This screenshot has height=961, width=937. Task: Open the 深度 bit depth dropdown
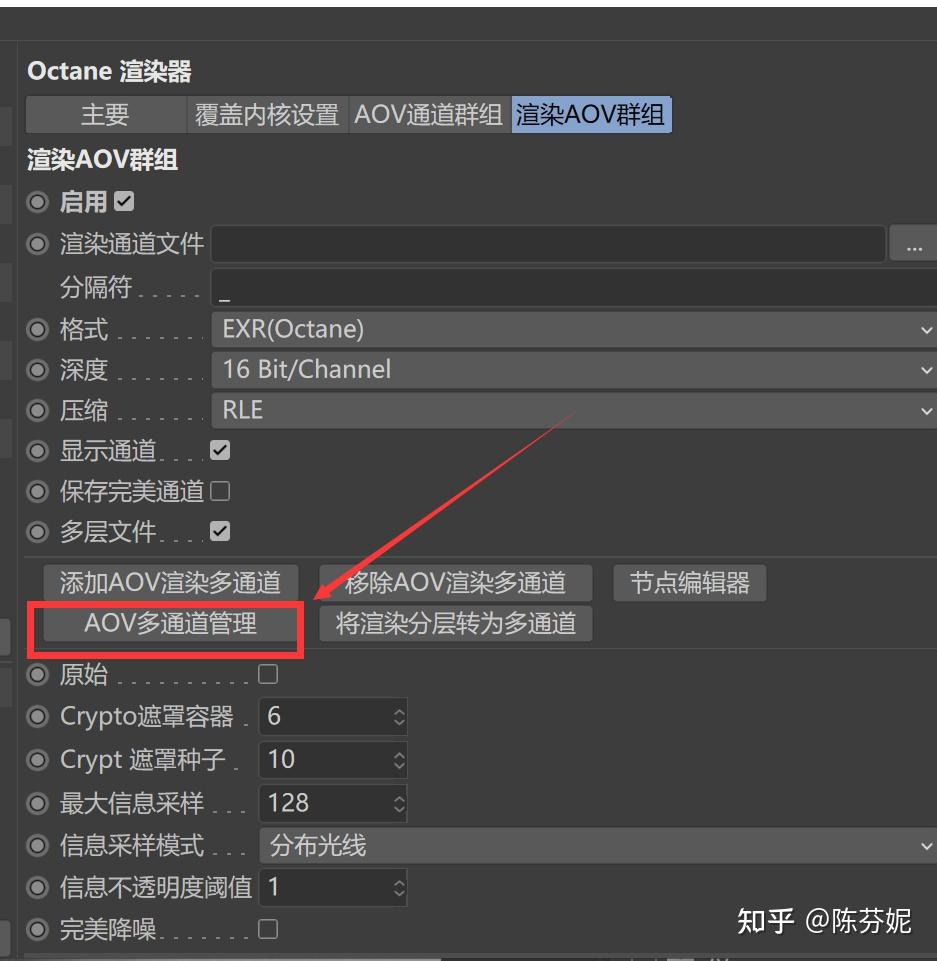tap(570, 370)
